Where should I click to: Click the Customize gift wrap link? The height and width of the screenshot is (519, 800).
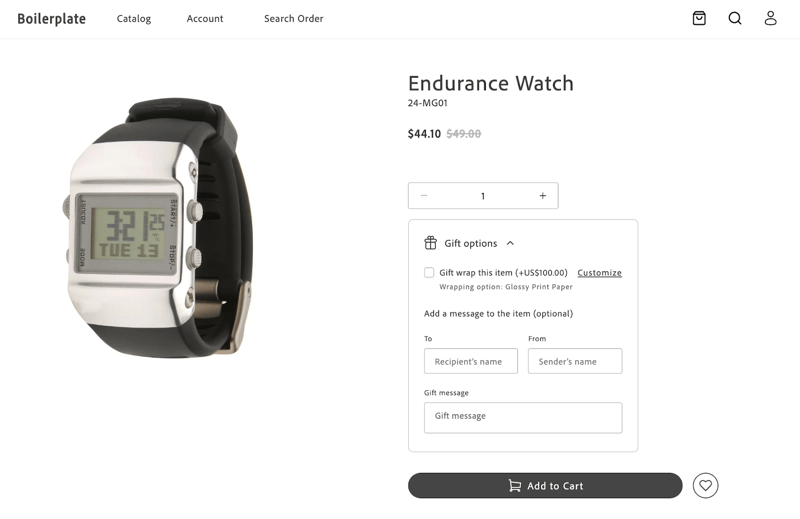click(x=599, y=273)
